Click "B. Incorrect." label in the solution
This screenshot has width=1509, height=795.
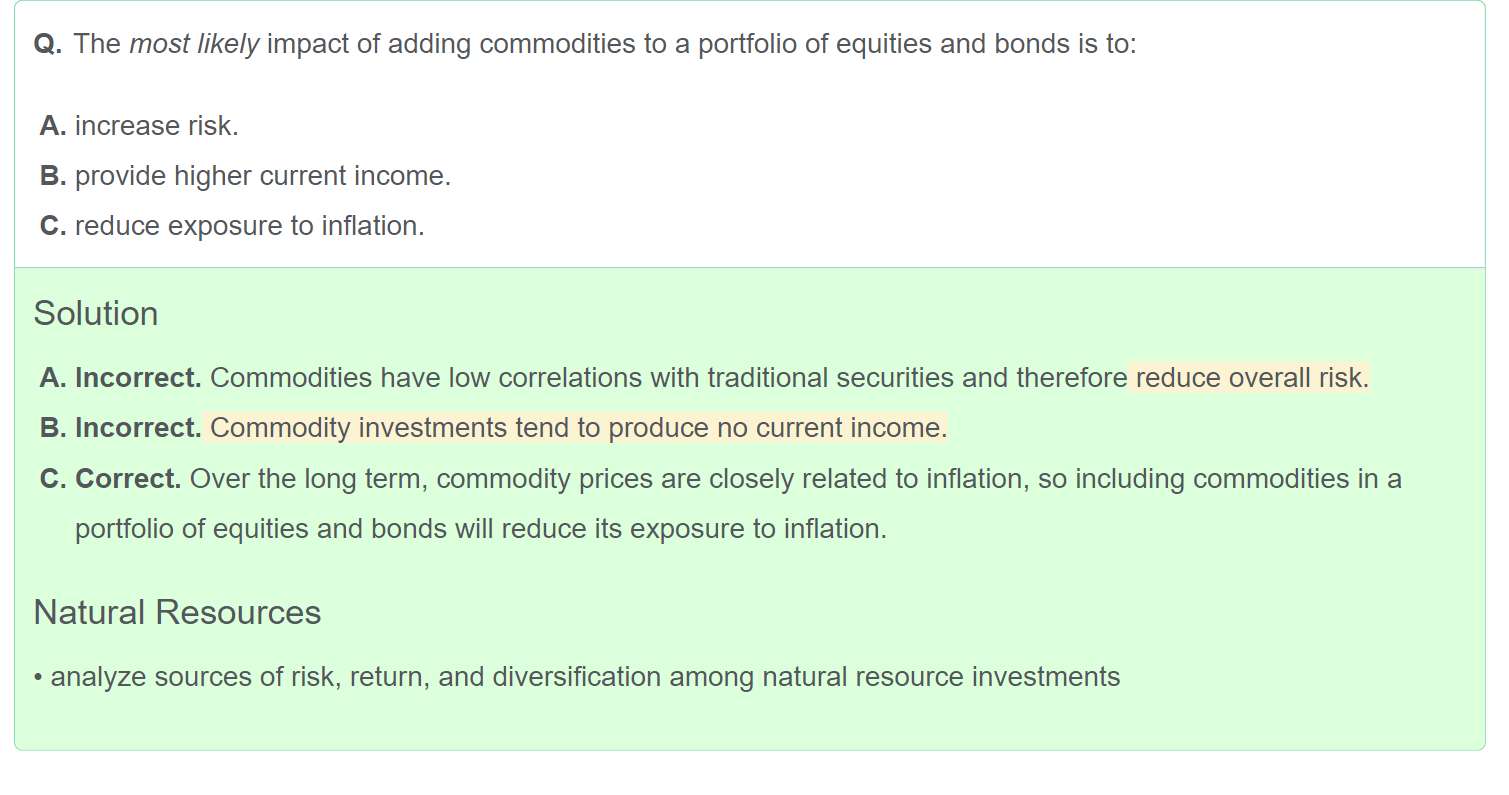click(x=121, y=428)
